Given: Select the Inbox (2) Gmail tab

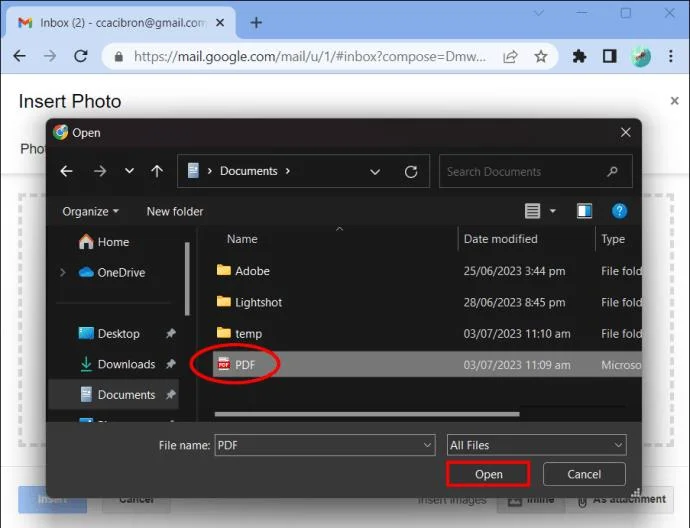Looking at the screenshot, I should [x=120, y=22].
